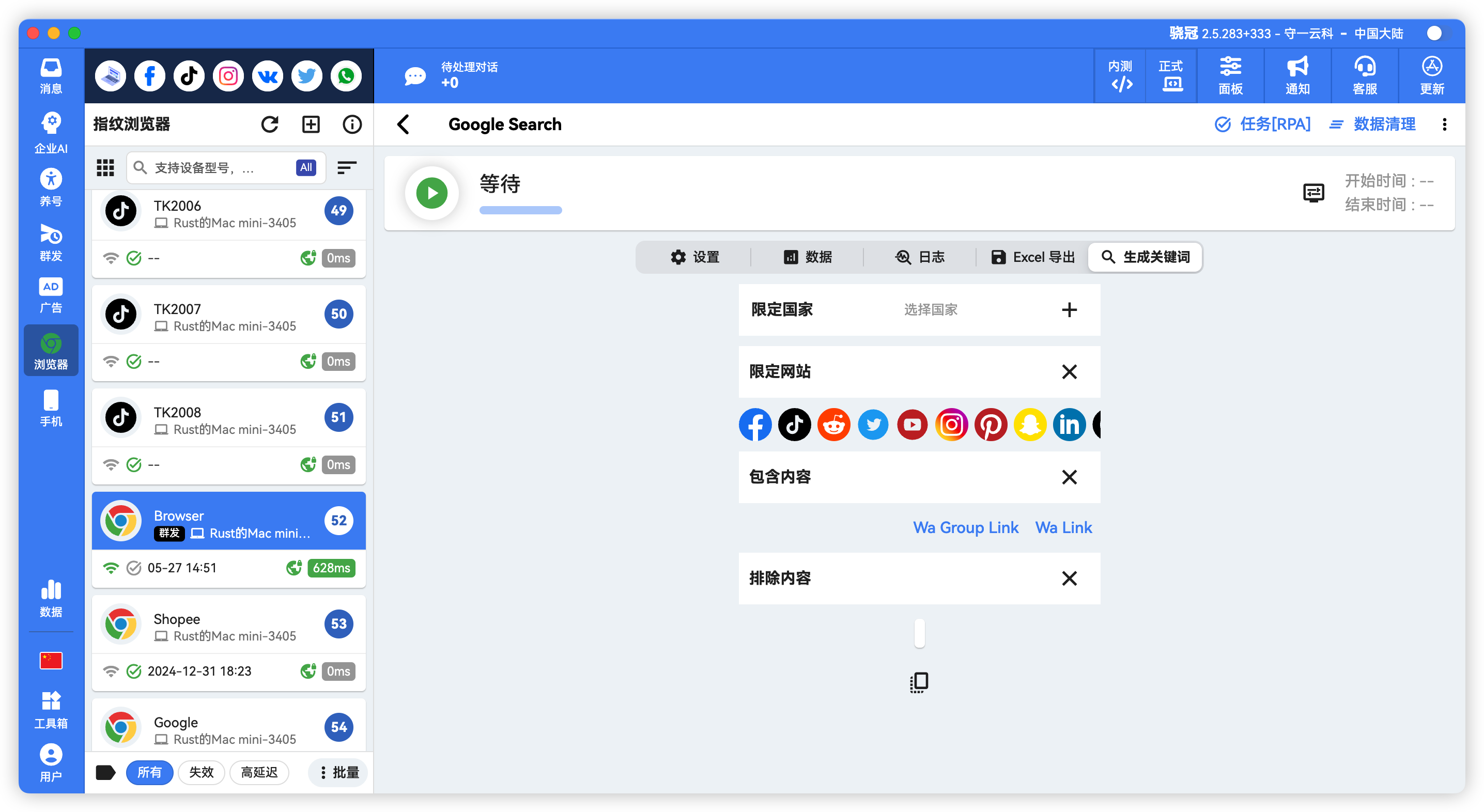The height and width of the screenshot is (812, 1484).
Task: Open the 设置 settings tab
Action: click(x=695, y=257)
